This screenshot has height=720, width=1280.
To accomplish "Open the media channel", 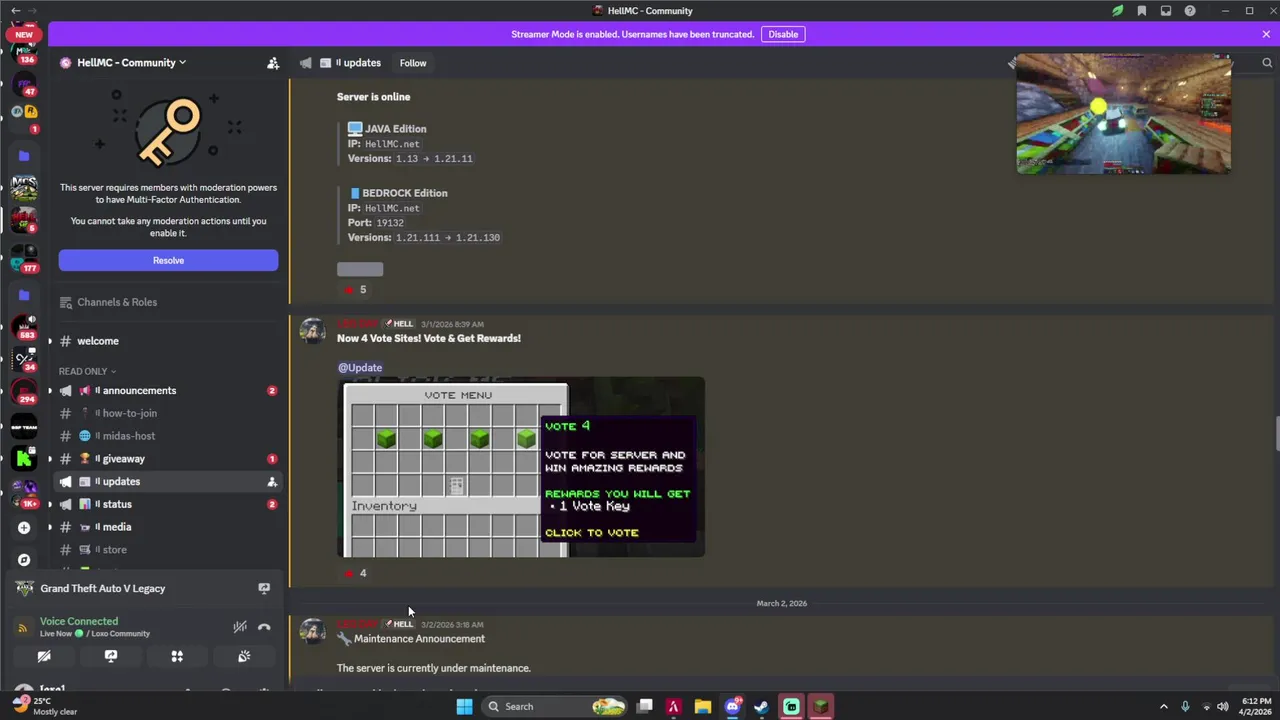I will pos(166,527).
